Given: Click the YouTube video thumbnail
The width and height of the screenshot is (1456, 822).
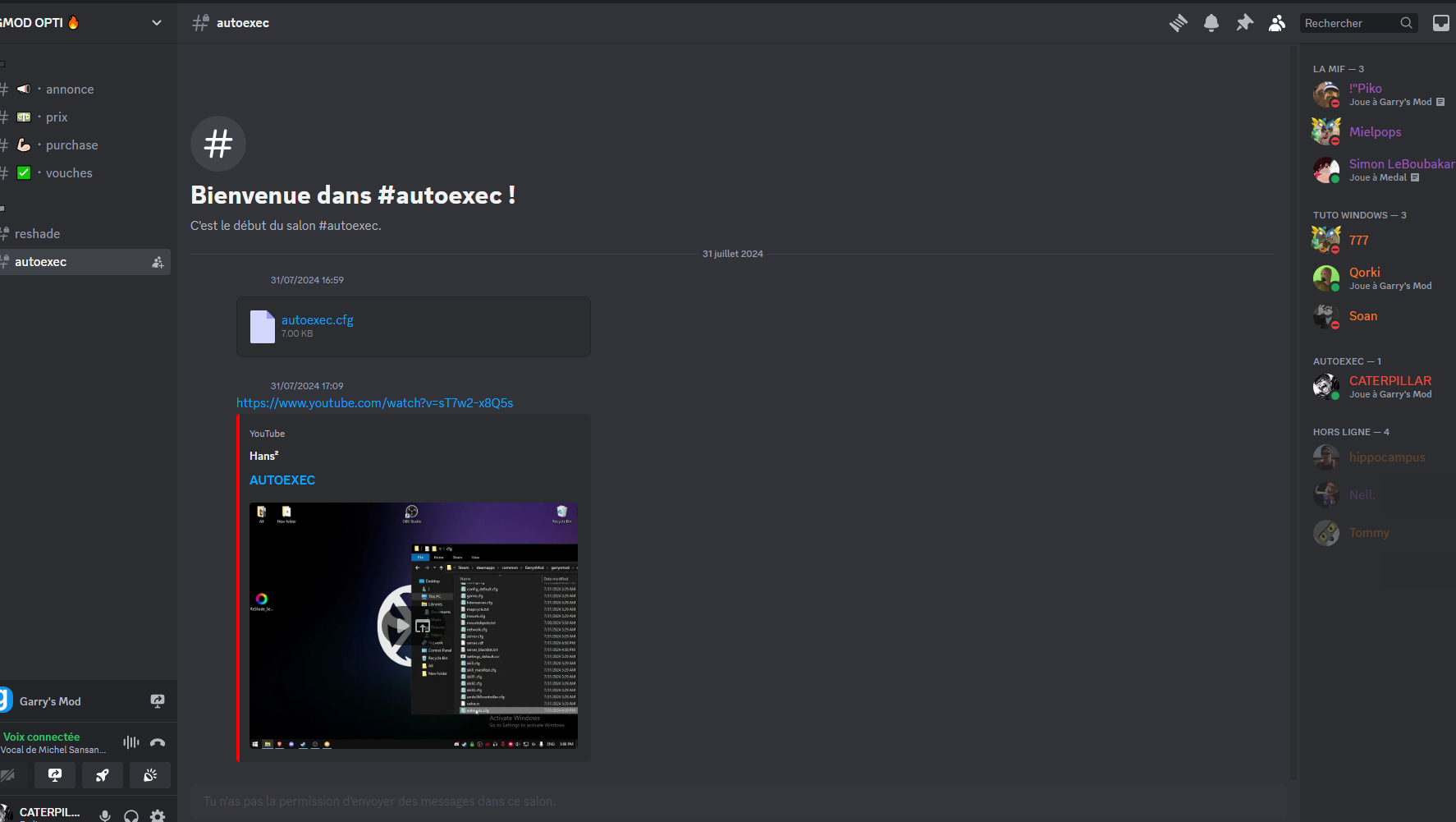Looking at the screenshot, I should [414, 626].
